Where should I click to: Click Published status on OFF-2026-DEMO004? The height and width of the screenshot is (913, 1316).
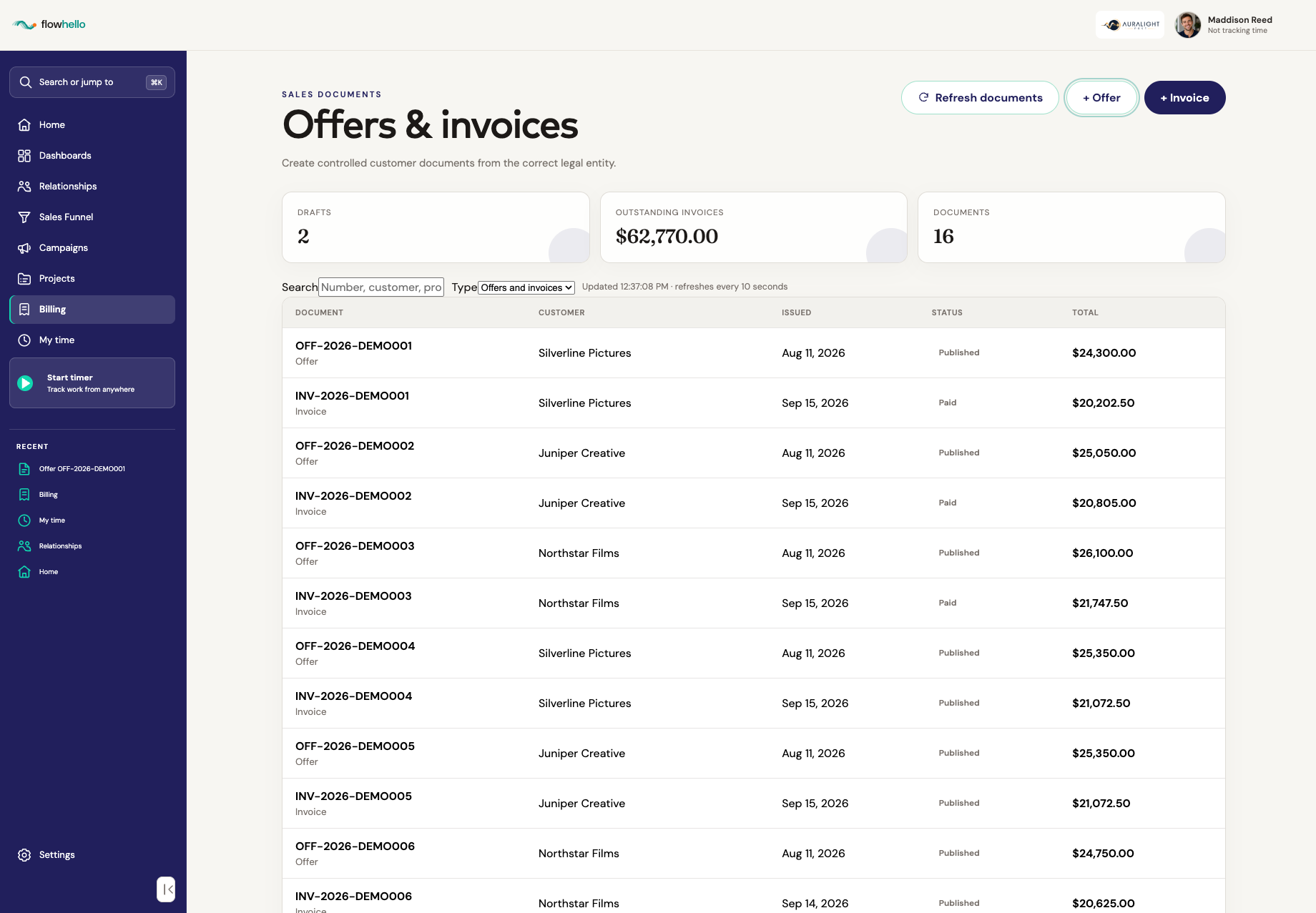(959, 653)
